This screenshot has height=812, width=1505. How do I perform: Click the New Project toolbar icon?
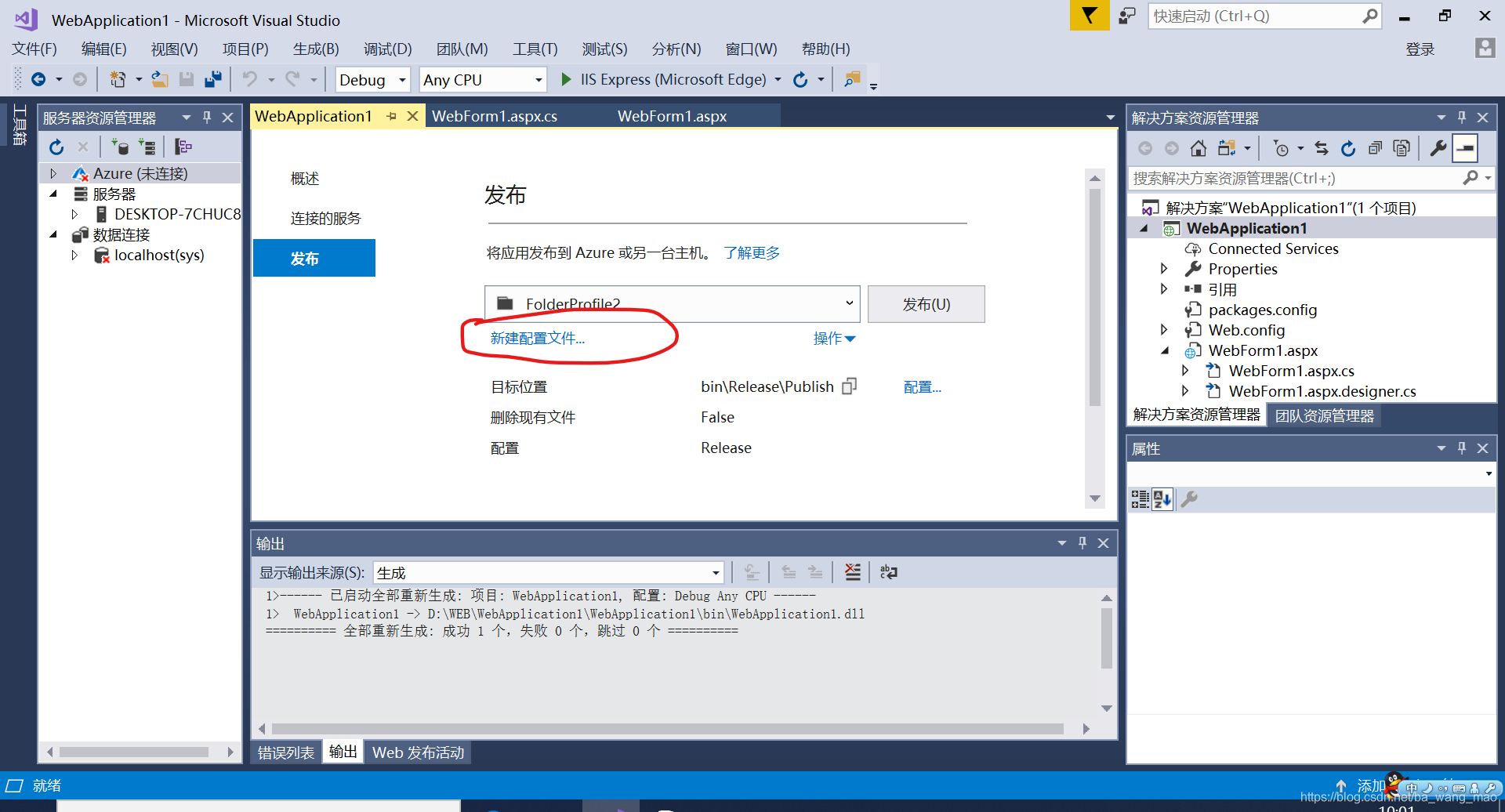point(118,79)
